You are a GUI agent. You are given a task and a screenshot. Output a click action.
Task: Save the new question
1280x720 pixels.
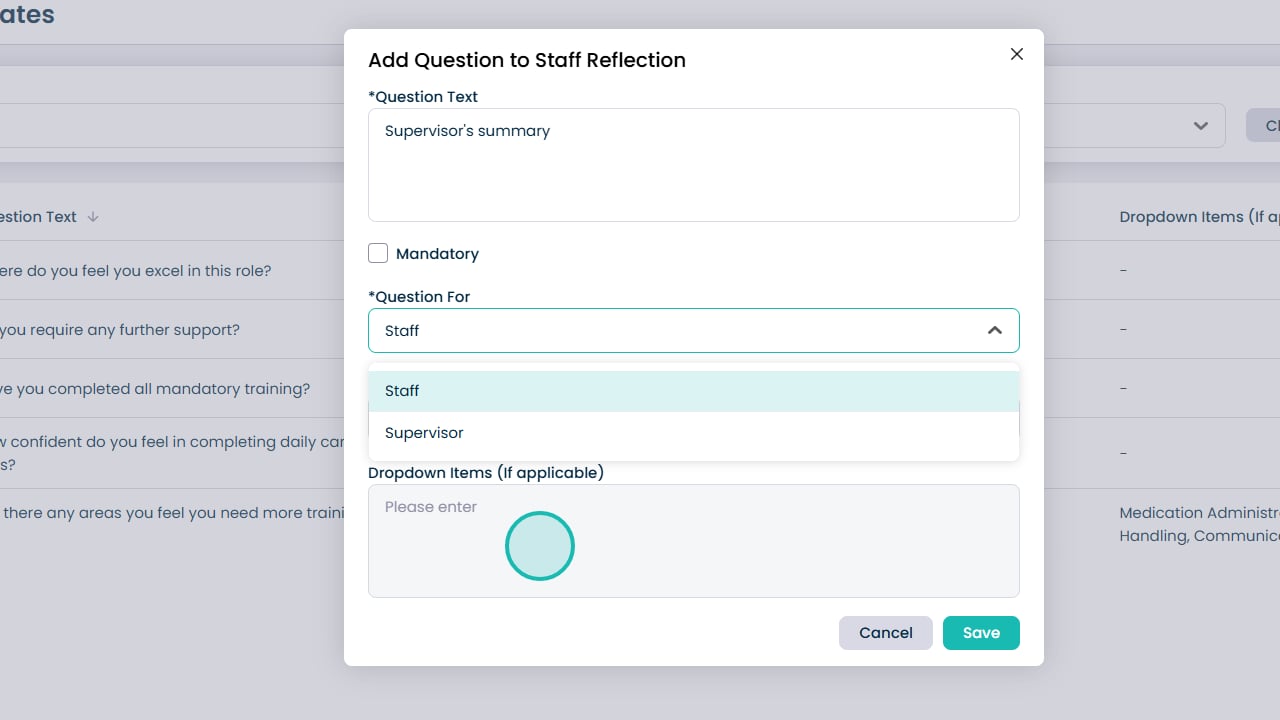coord(980,633)
